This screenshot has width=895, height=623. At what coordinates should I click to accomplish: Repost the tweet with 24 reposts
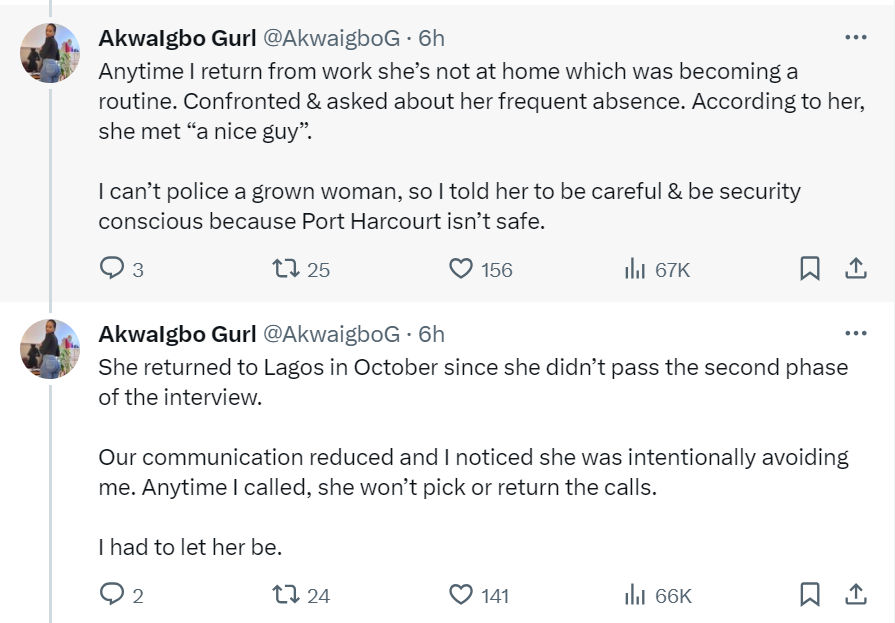(x=284, y=594)
